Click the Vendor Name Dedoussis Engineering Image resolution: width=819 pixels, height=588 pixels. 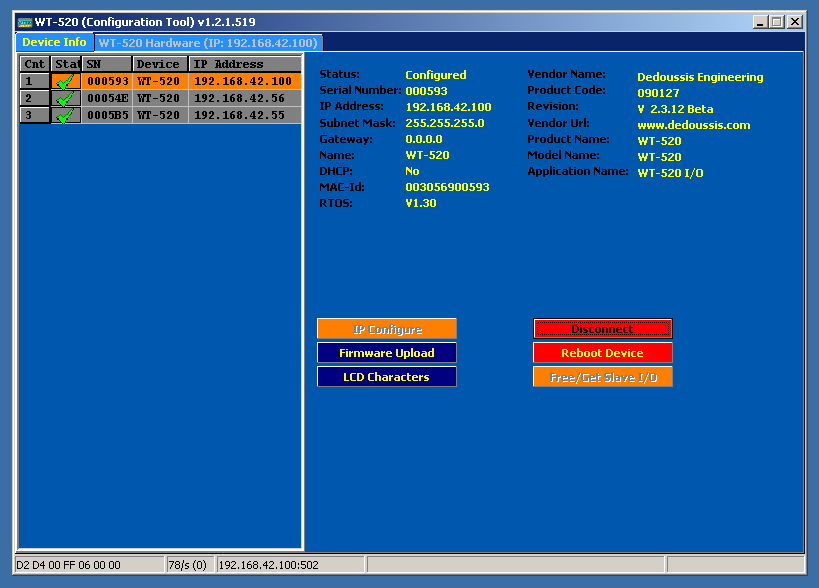(x=700, y=77)
